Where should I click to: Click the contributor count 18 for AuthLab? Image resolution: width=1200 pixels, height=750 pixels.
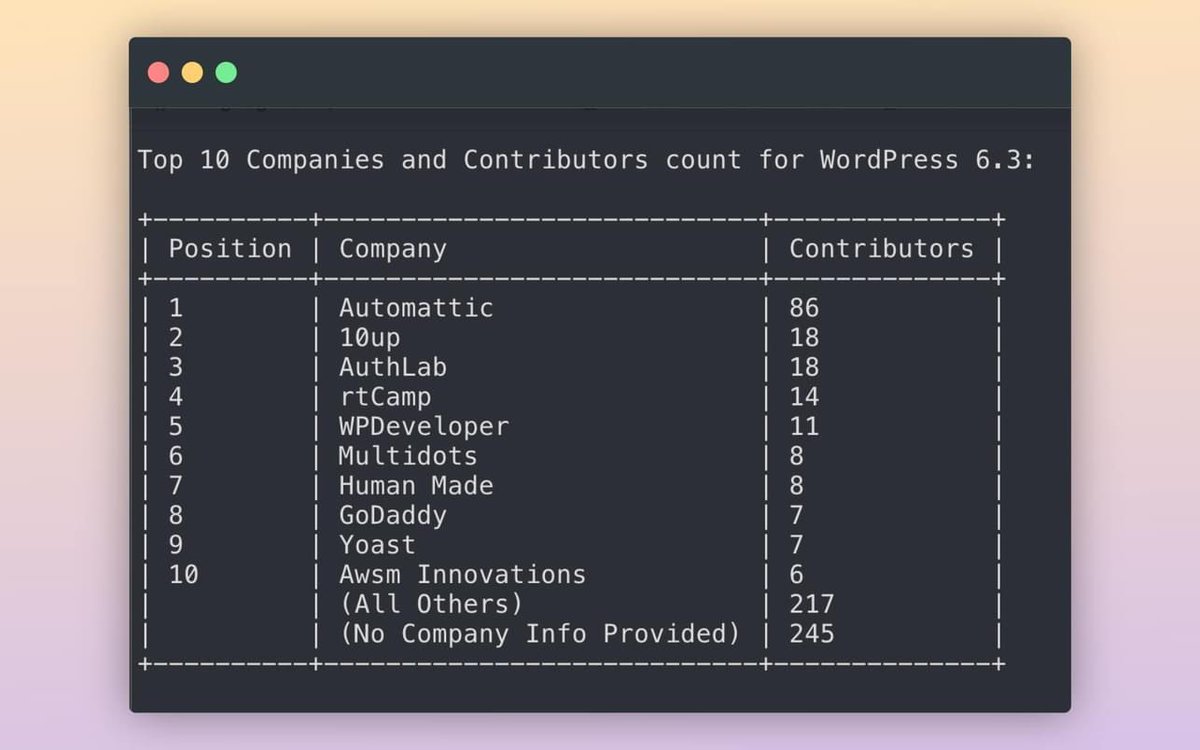click(x=805, y=367)
